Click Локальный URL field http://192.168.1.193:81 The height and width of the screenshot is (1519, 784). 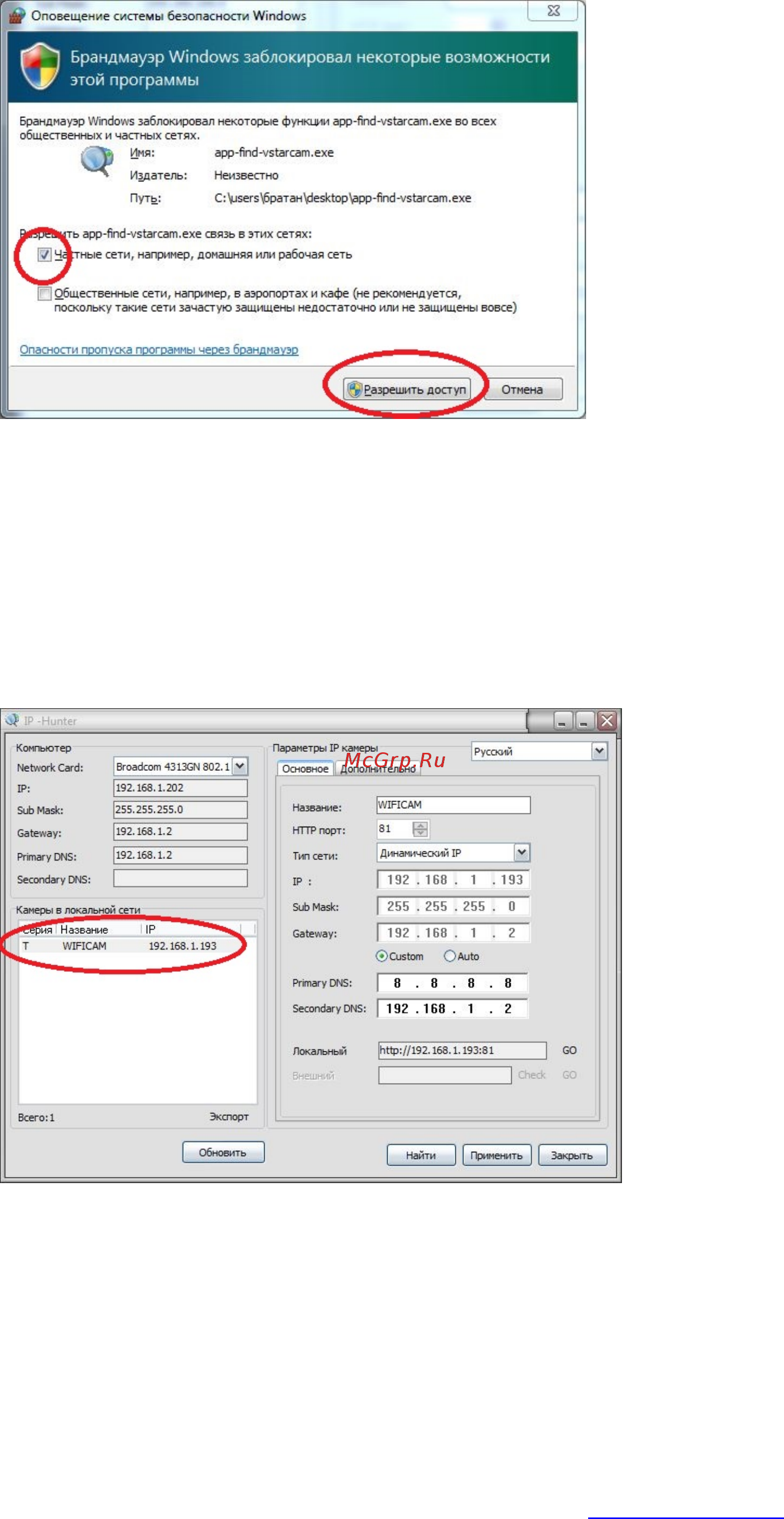tap(462, 1050)
